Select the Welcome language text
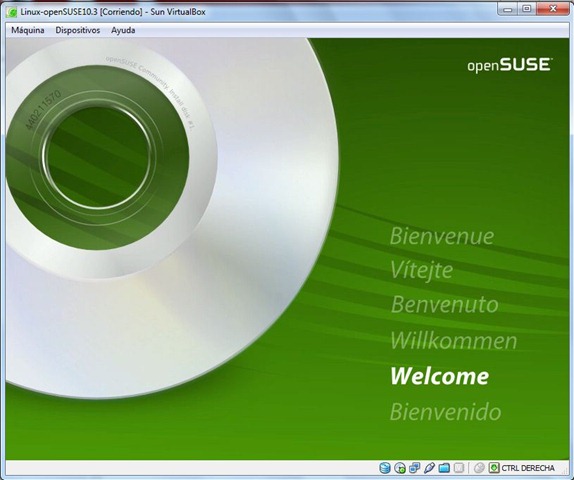574x480 pixels. tap(440, 376)
